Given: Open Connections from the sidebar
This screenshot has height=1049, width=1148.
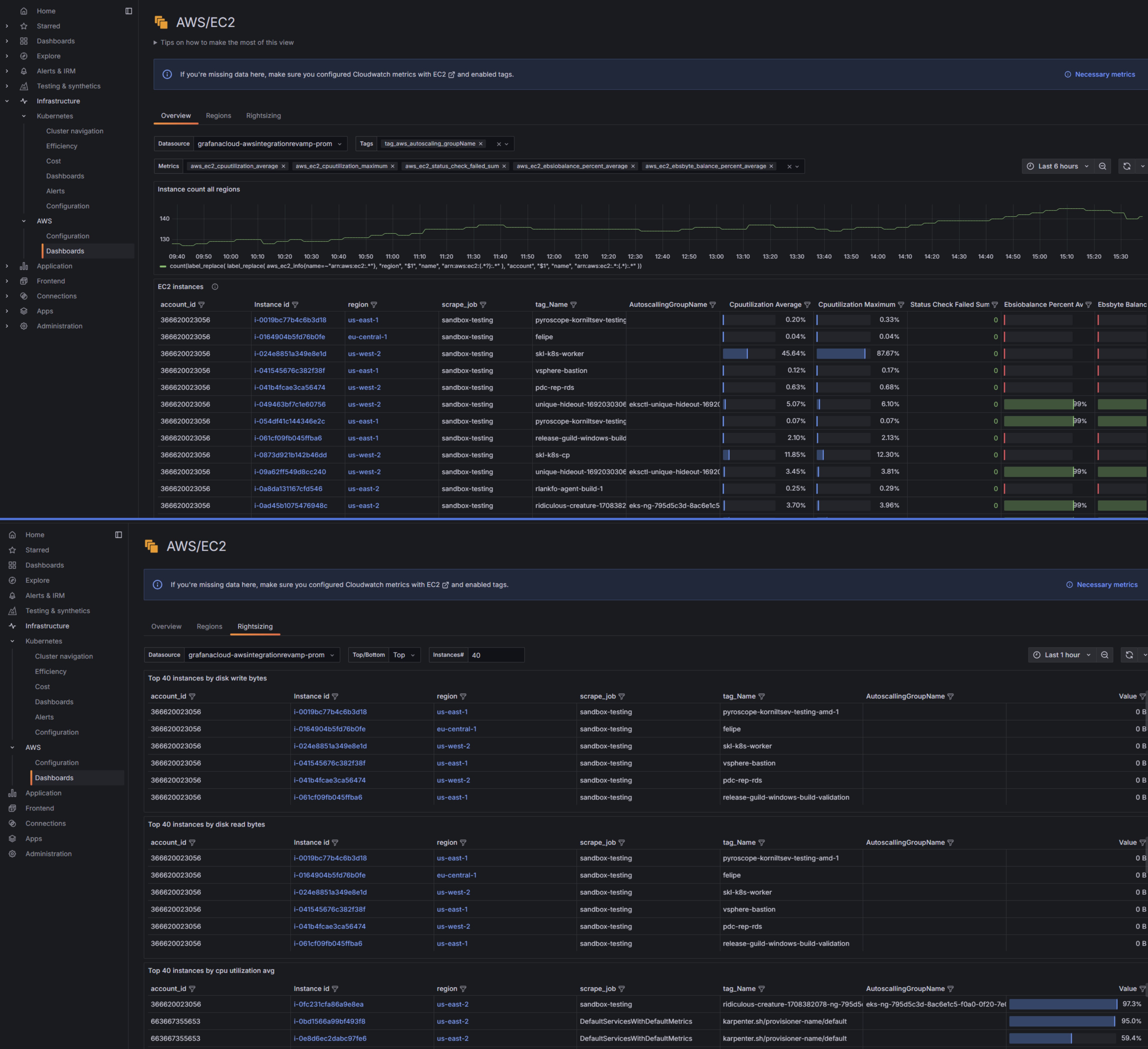Looking at the screenshot, I should 56,296.
